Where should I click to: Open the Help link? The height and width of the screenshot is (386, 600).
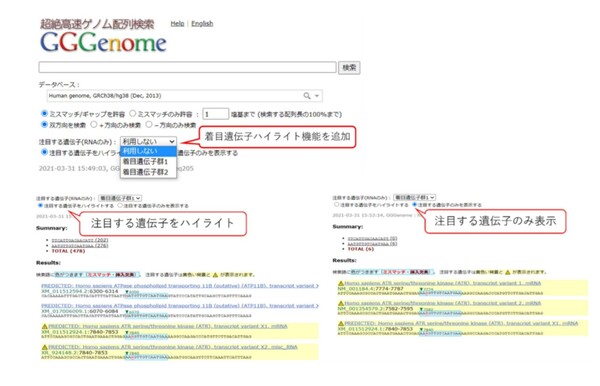[x=177, y=24]
